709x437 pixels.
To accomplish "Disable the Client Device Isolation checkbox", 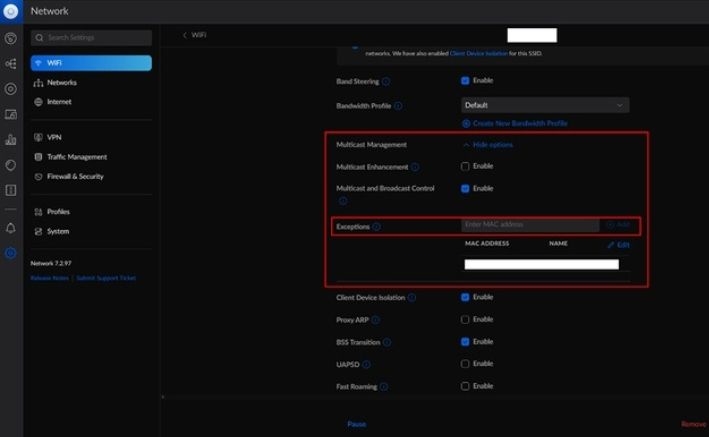I will pyautogui.click(x=466, y=297).
